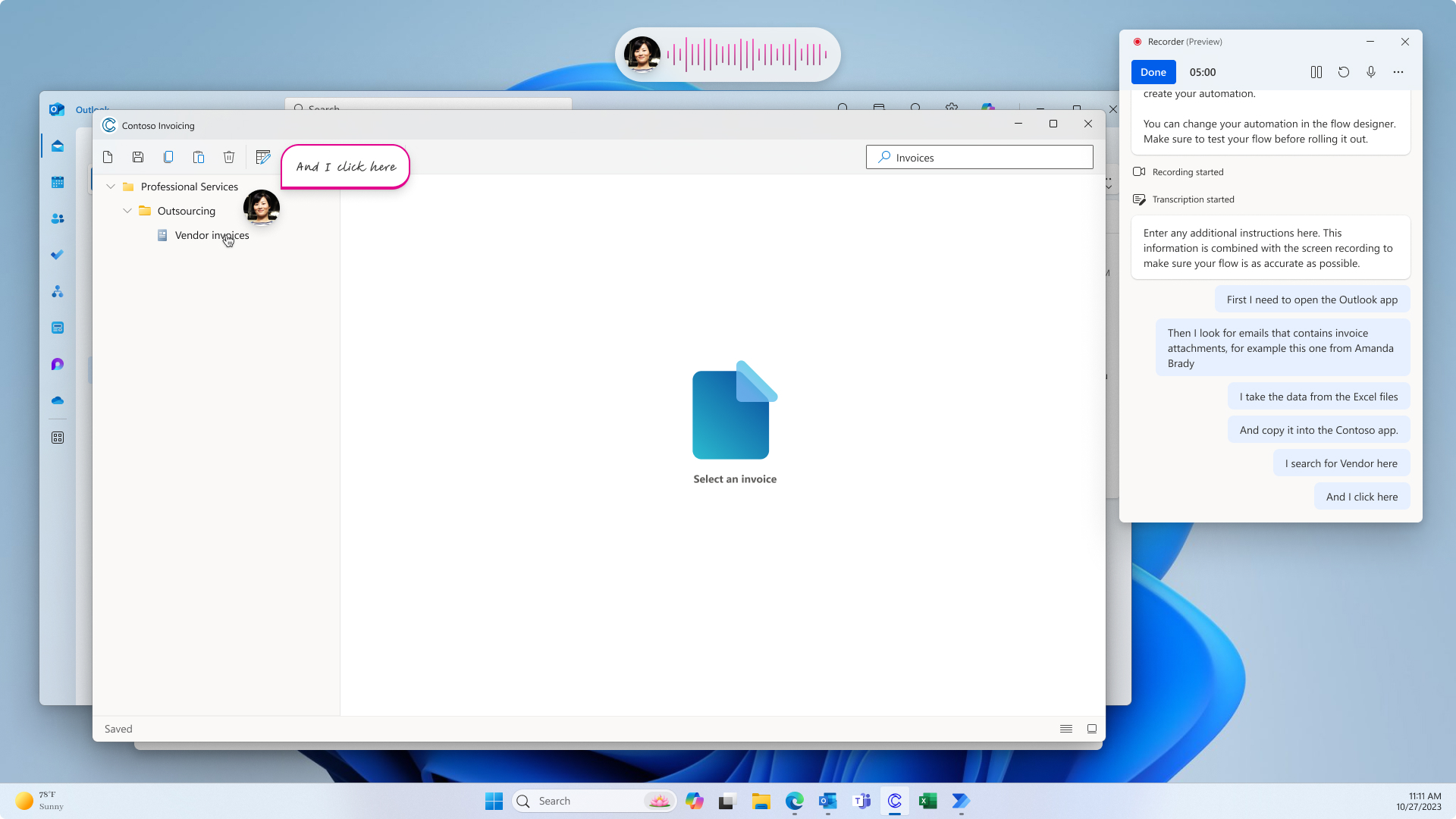Click the additional instructions text box in Recorder
Screen dimensions: 1456x819
tap(1270, 248)
